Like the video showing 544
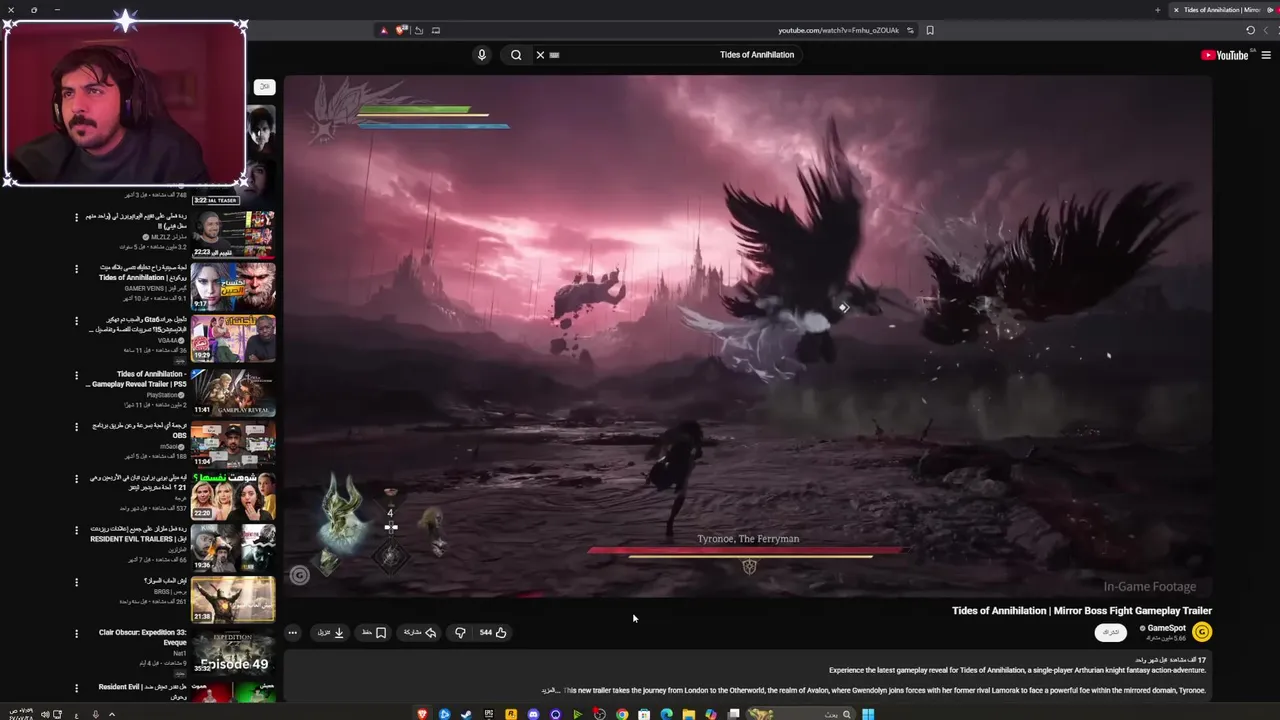The height and width of the screenshot is (720, 1280). [x=493, y=632]
